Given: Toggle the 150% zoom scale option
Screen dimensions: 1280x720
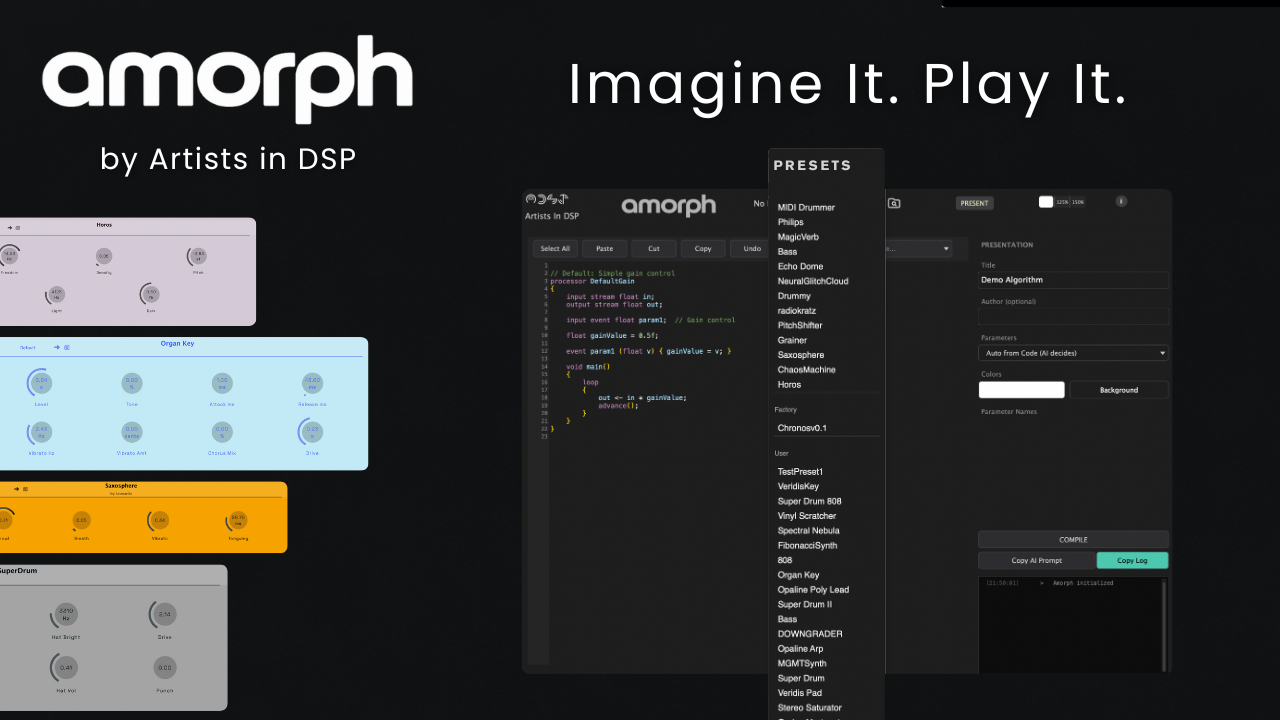Looking at the screenshot, I should click(1078, 202).
